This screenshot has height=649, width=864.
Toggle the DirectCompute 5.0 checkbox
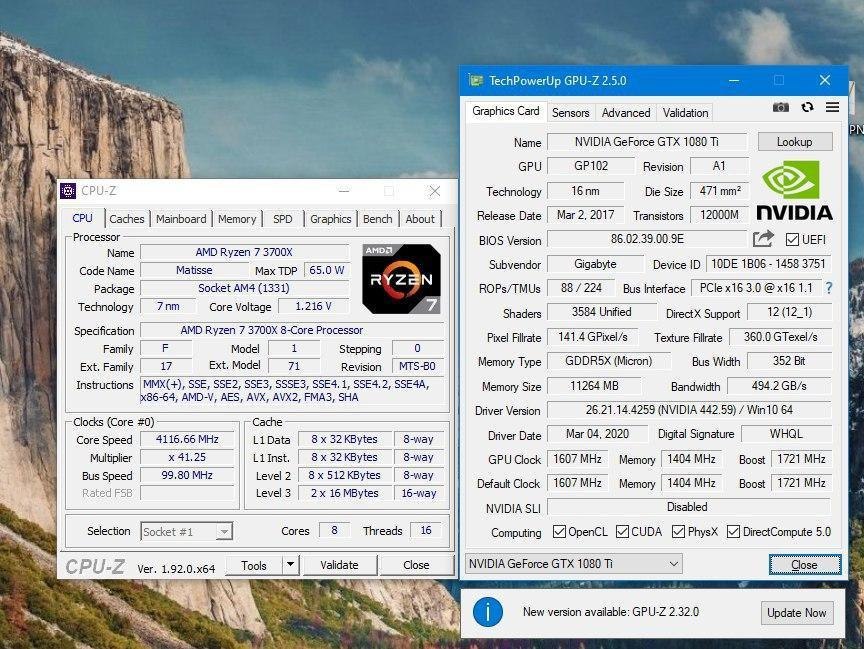733,532
